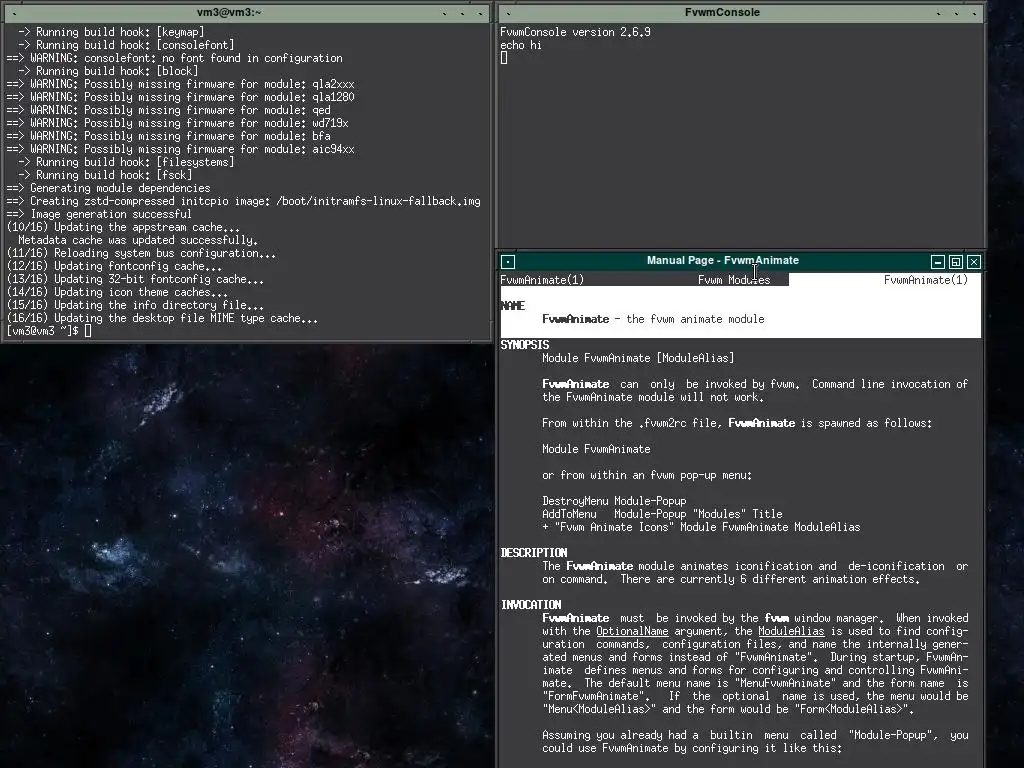
Task: Click the underlined OptionalName word
Action: [632, 632]
